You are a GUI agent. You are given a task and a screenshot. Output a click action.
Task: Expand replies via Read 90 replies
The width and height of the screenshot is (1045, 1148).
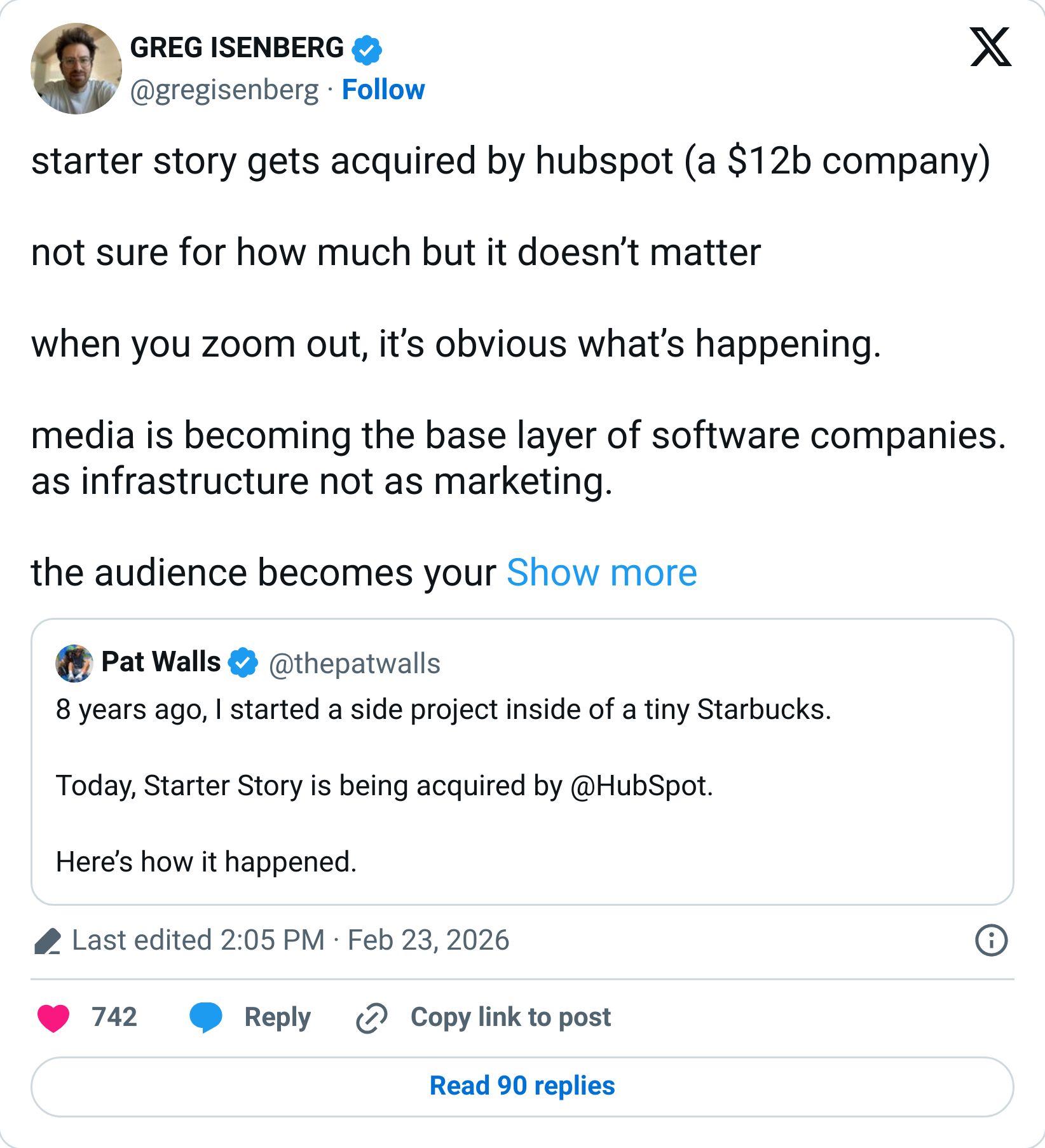[522, 1086]
